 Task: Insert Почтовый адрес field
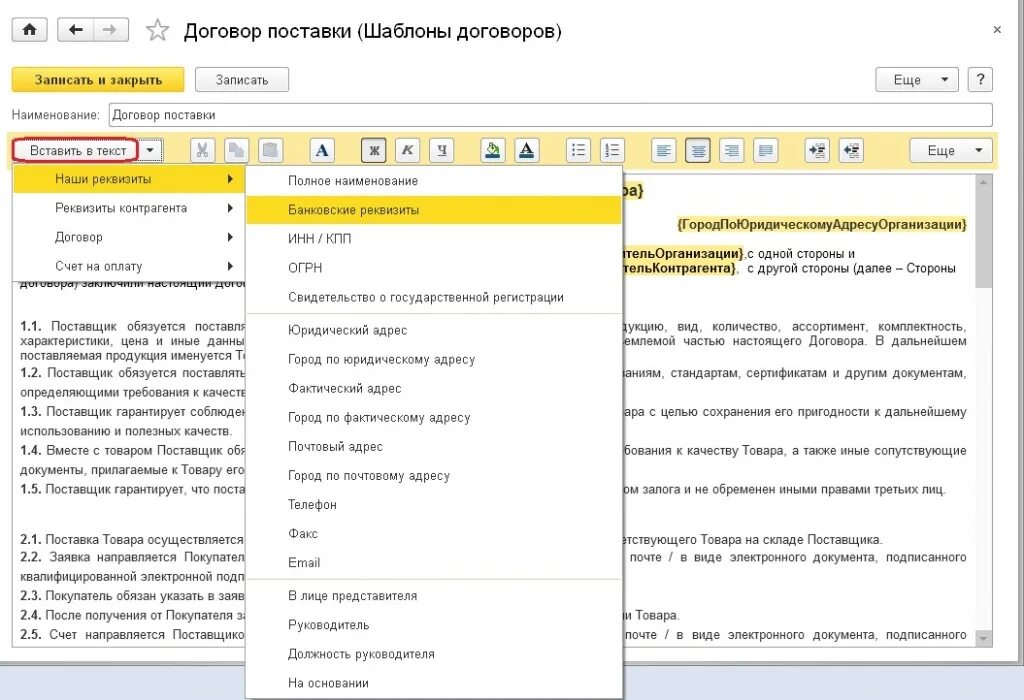pyautogui.click(x=434, y=447)
